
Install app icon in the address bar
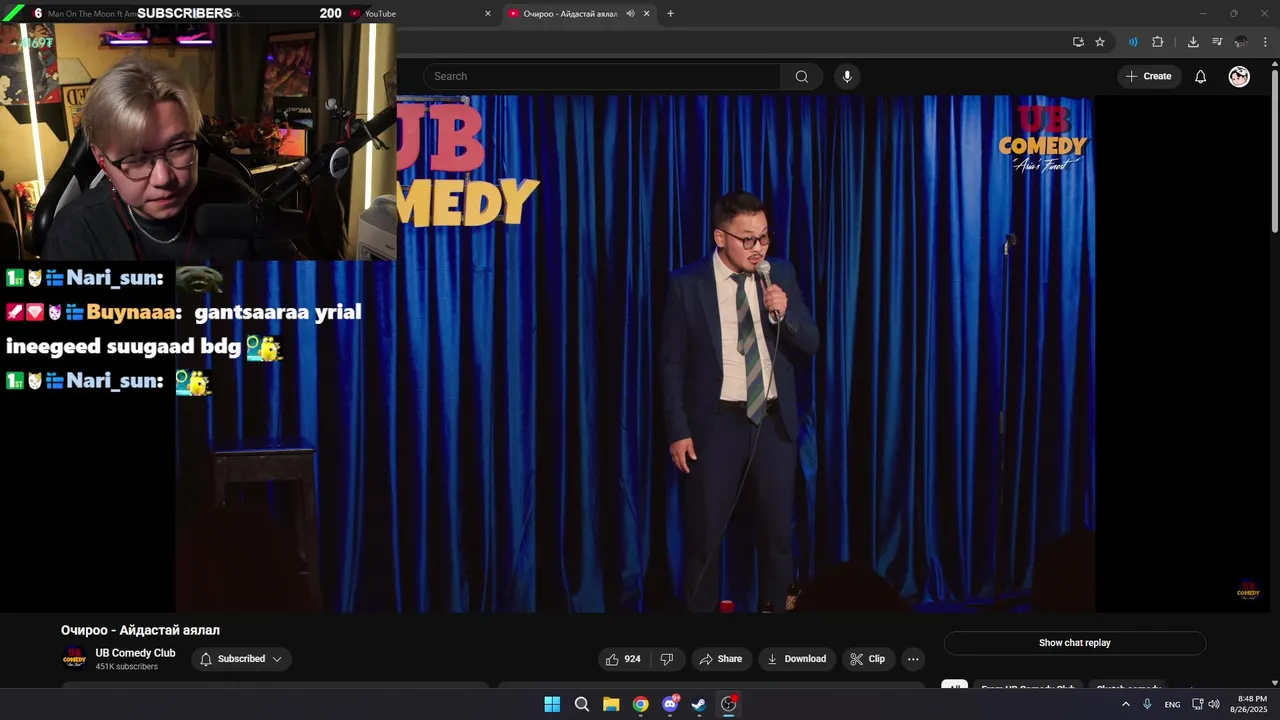coord(1078,42)
